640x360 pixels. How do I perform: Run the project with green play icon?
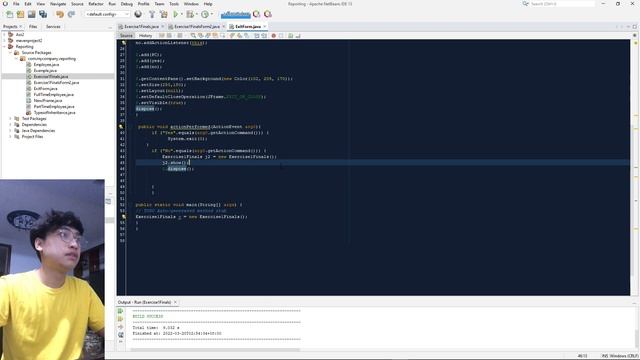(176, 14)
